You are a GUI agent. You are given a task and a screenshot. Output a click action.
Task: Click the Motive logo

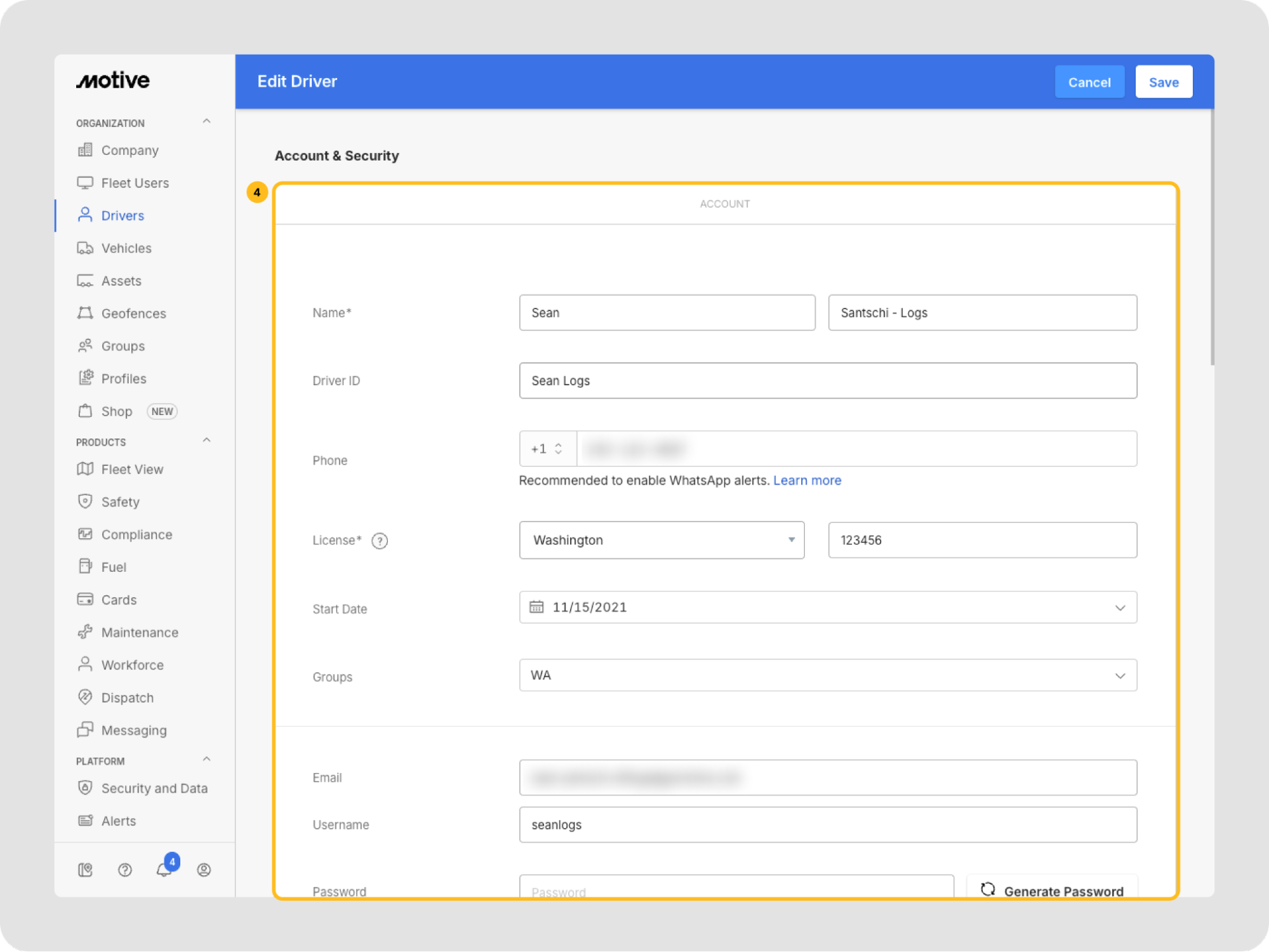coord(114,81)
